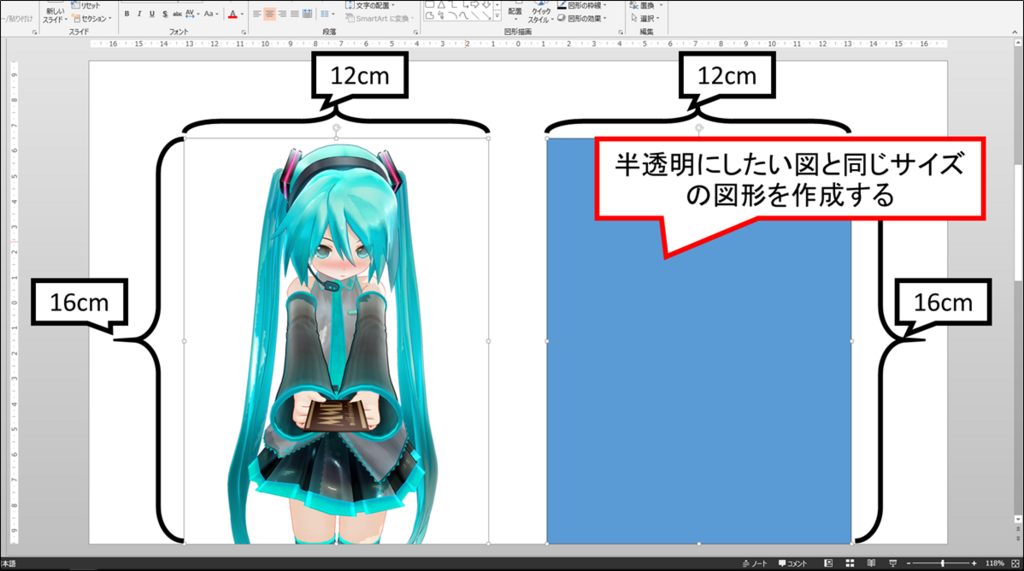Select the freeform shape in gallery
The height and width of the screenshot is (571, 1024).
(x=430, y=16)
